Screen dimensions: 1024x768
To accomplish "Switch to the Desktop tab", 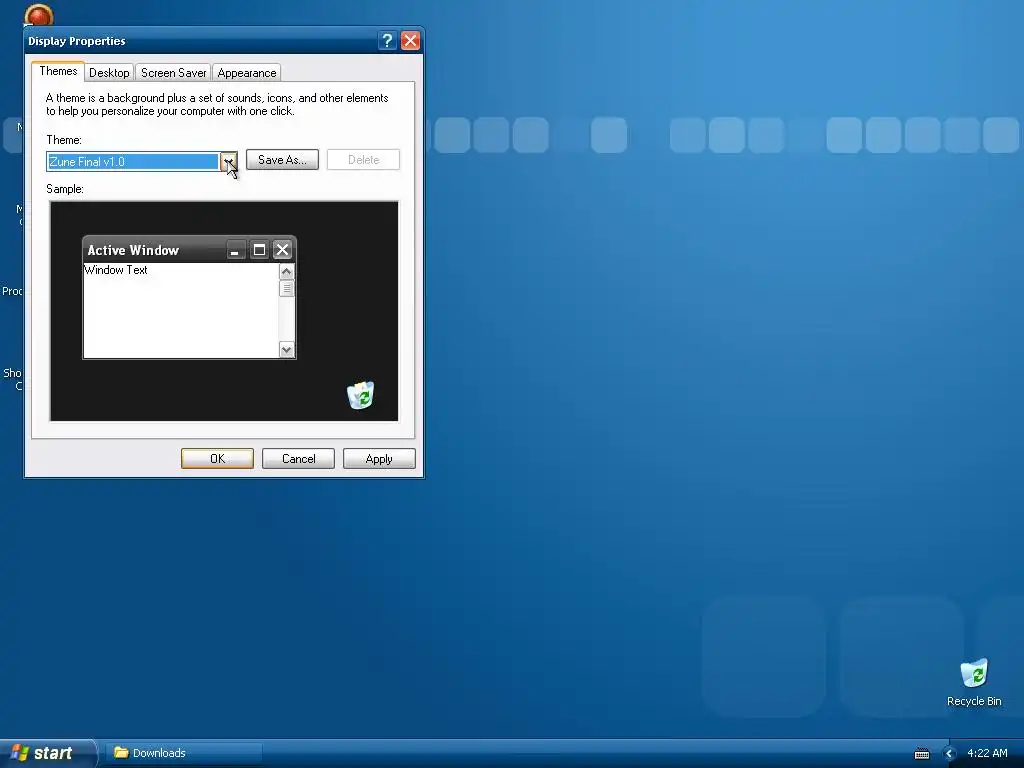I will [109, 72].
